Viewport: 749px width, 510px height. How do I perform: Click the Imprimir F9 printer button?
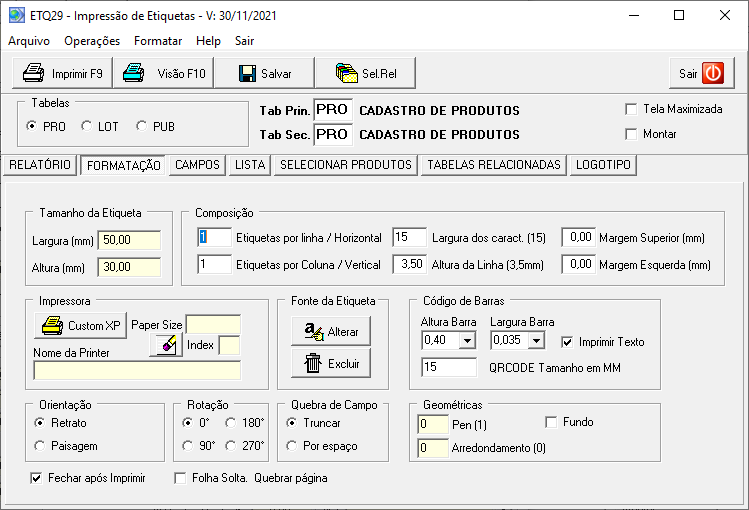tap(63, 73)
